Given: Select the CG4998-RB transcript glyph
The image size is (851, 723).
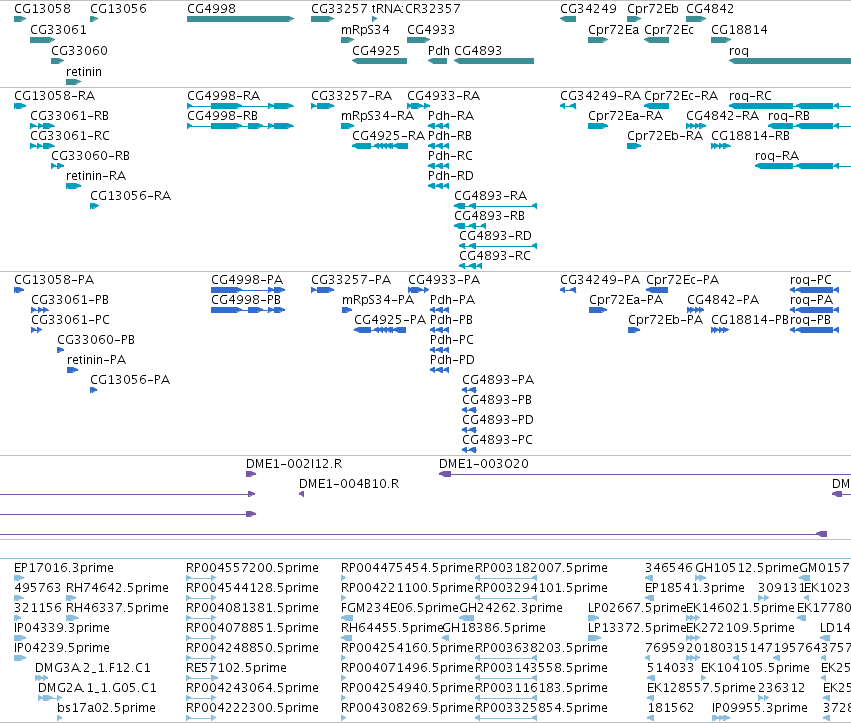Looking at the screenshot, I should [240, 126].
